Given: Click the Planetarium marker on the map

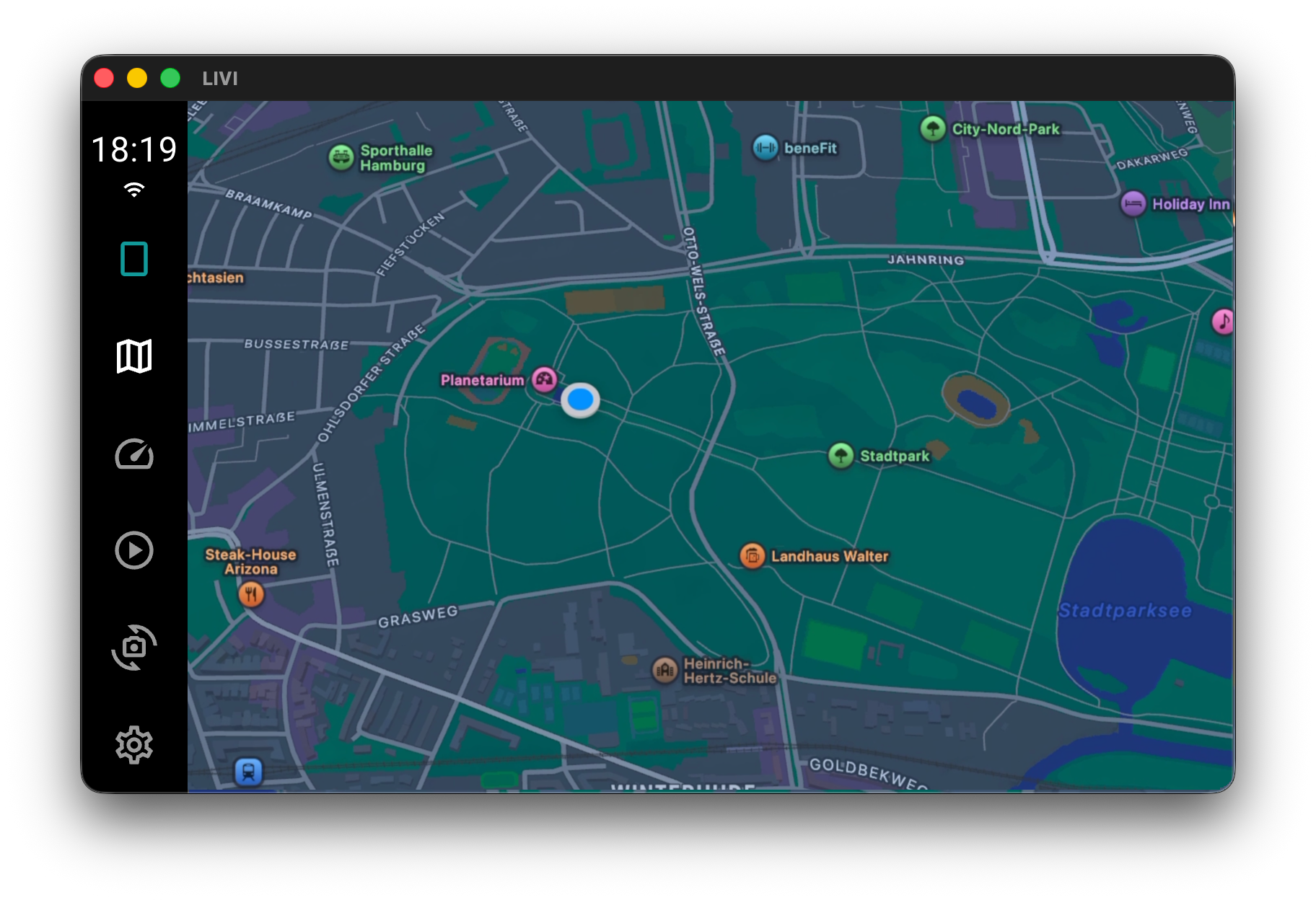Looking at the screenshot, I should (x=546, y=379).
